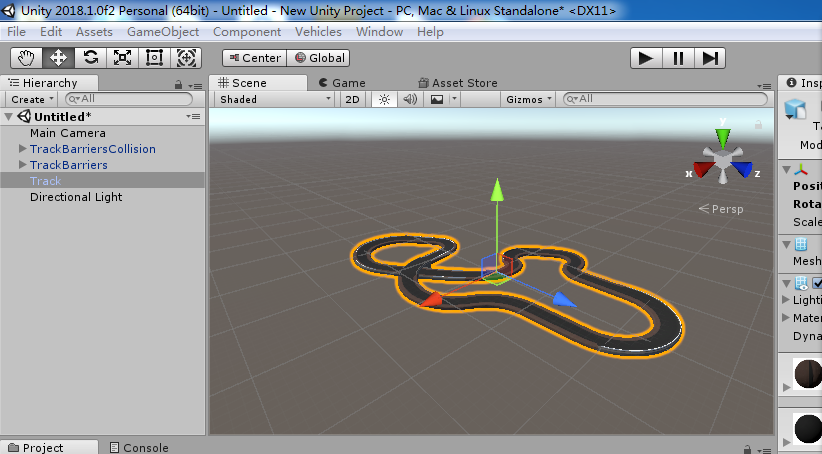
Task: Toggle scene audio speaker button
Action: pos(409,99)
